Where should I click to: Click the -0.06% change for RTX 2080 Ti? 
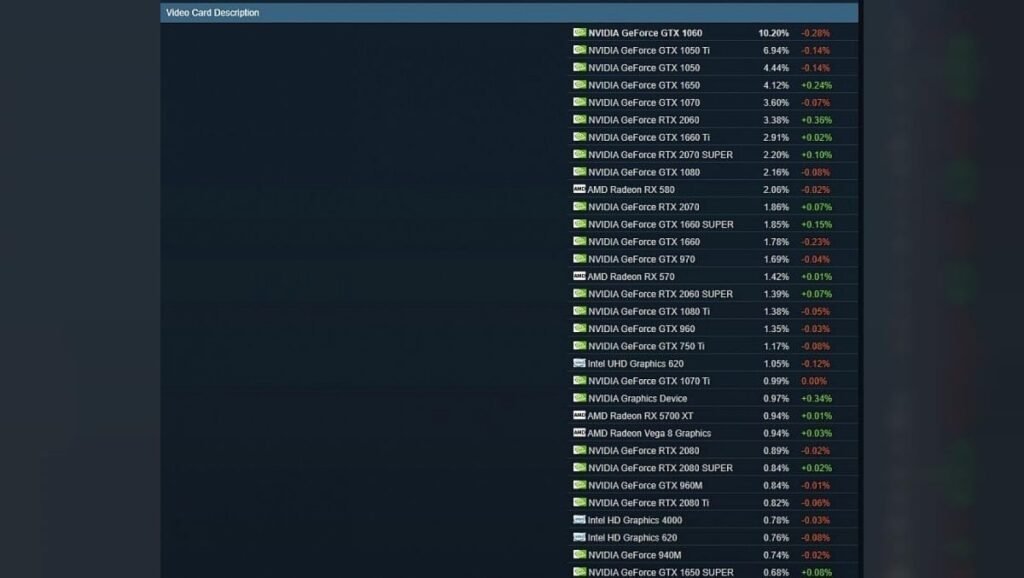[816, 503]
